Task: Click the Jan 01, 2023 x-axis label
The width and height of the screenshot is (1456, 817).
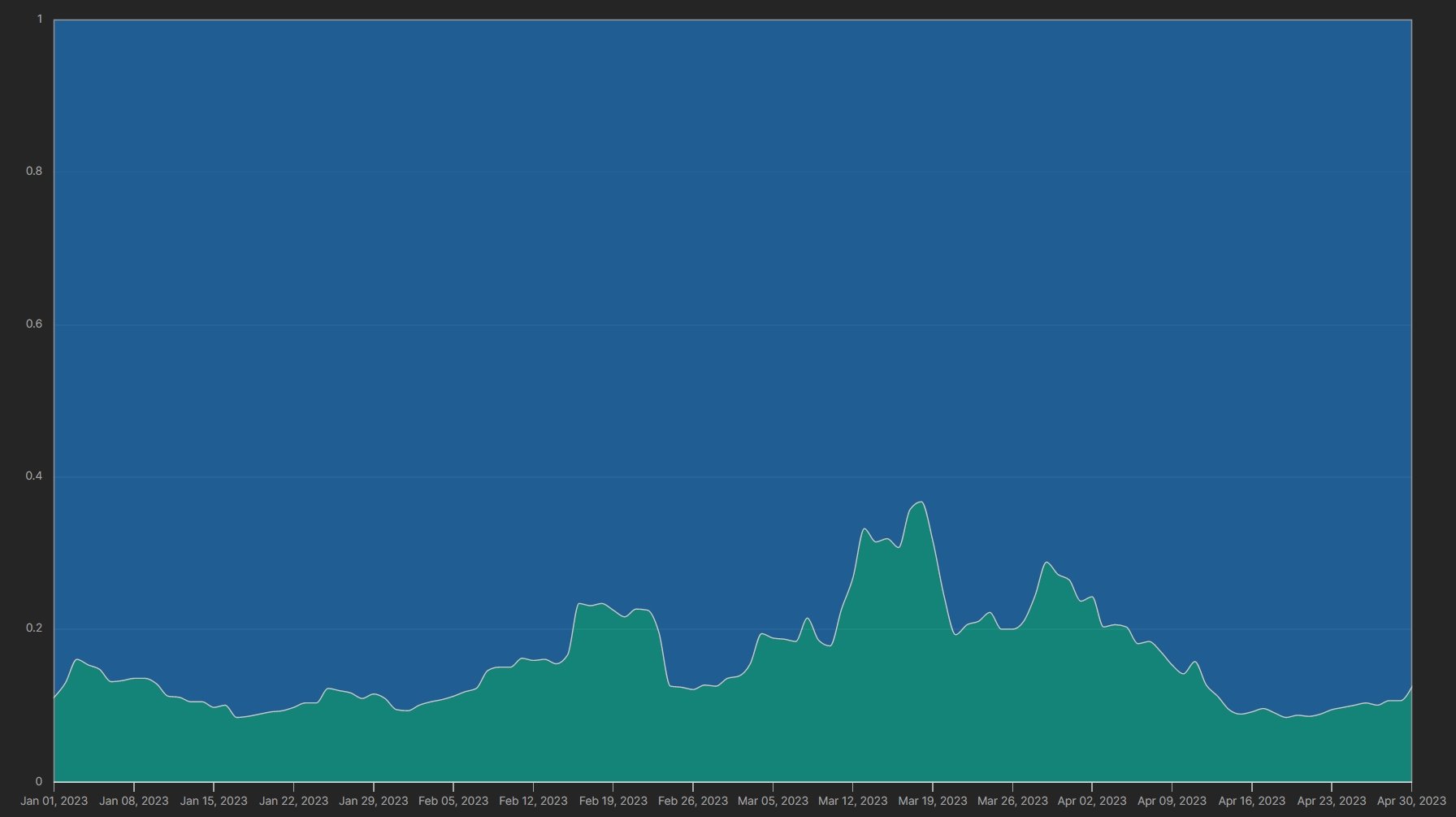Action: 54,801
